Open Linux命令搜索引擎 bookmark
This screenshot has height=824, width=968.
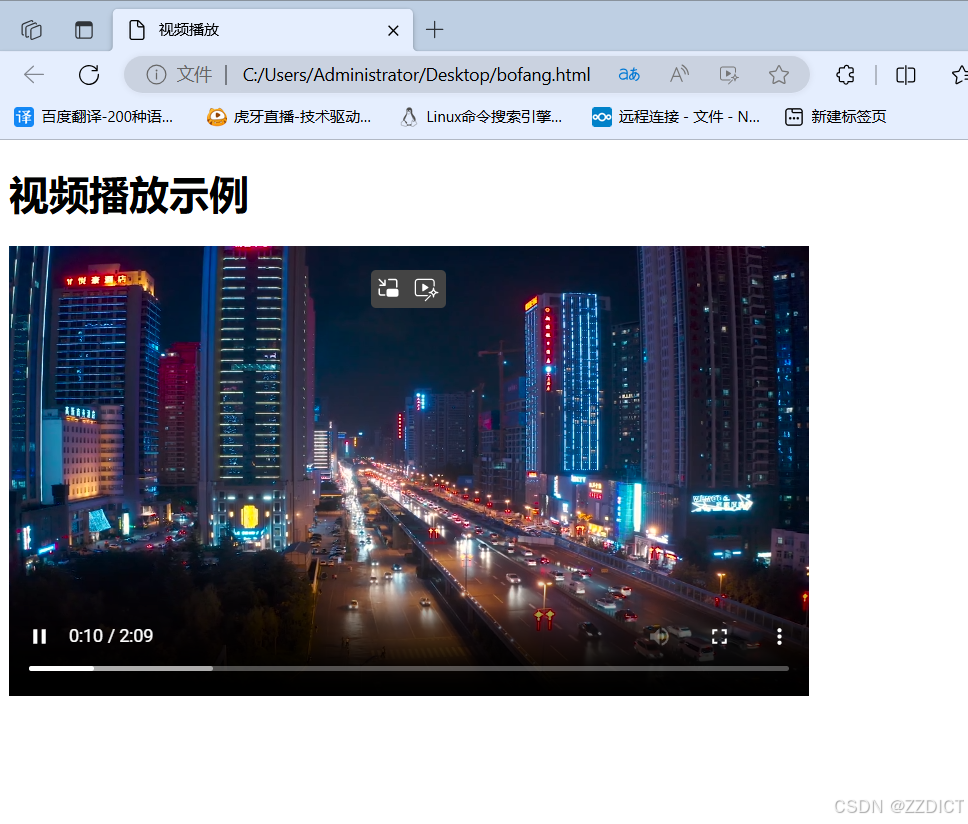coord(482,117)
